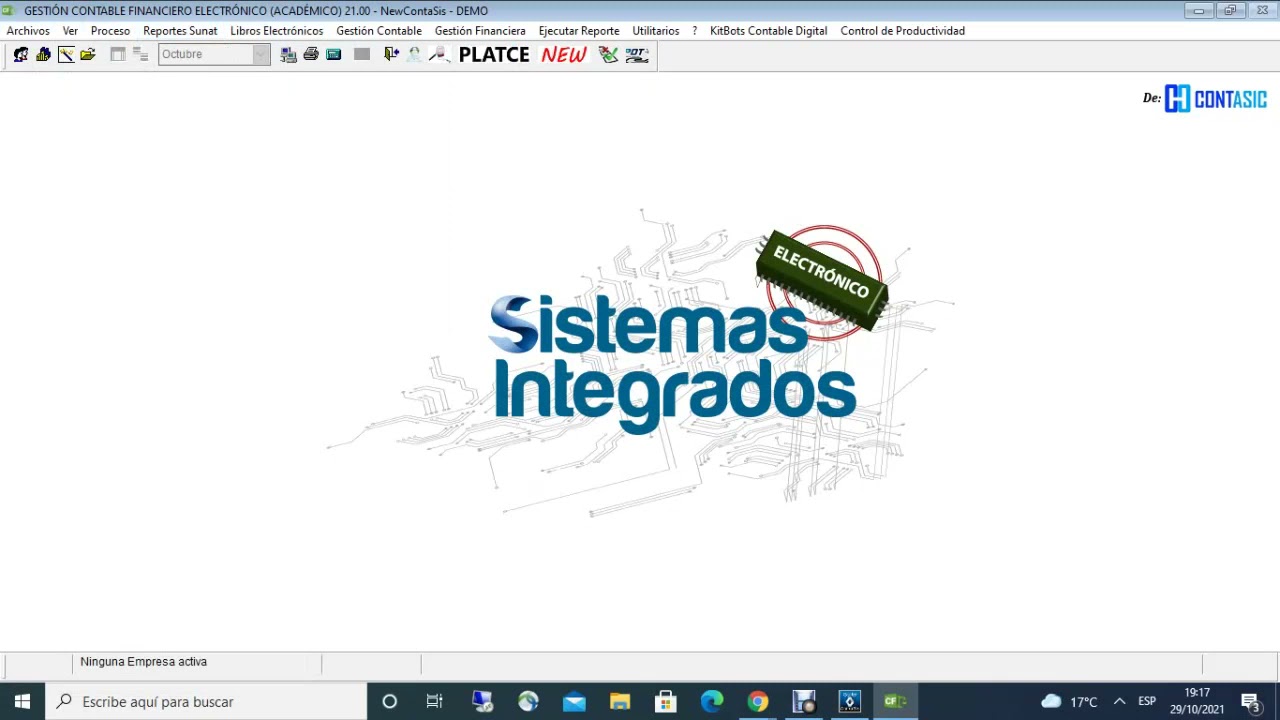The width and height of the screenshot is (1280, 720).
Task: Click the magic wand toolbar icon
Action: (65, 54)
